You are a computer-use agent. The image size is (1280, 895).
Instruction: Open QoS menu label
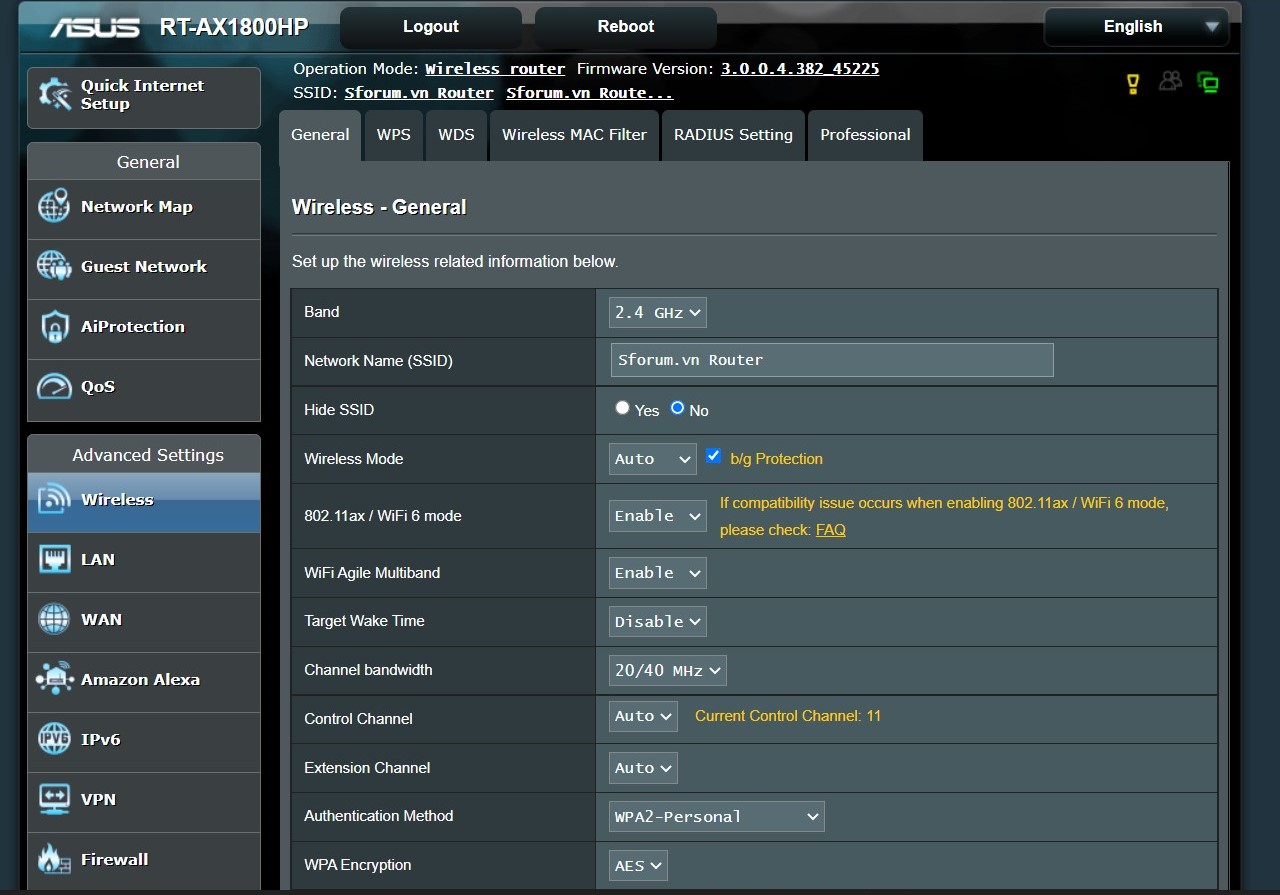[x=98, y=387]
